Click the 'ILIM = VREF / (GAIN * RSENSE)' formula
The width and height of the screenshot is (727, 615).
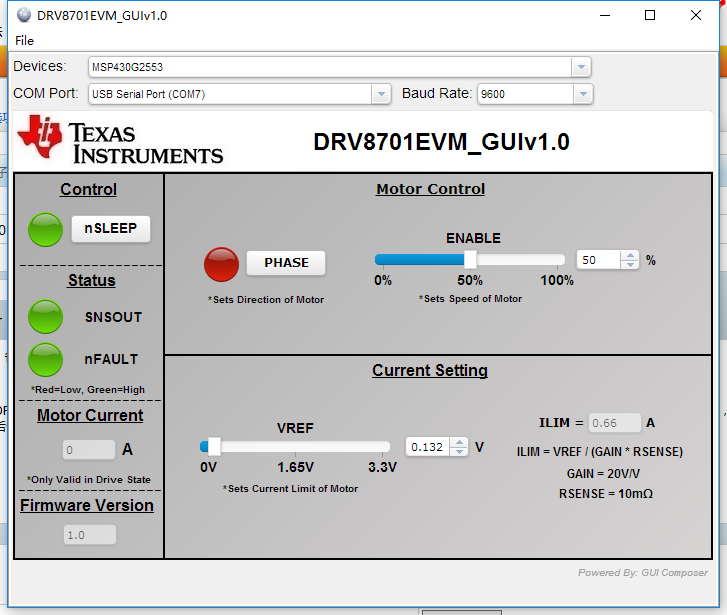[600, 452]
